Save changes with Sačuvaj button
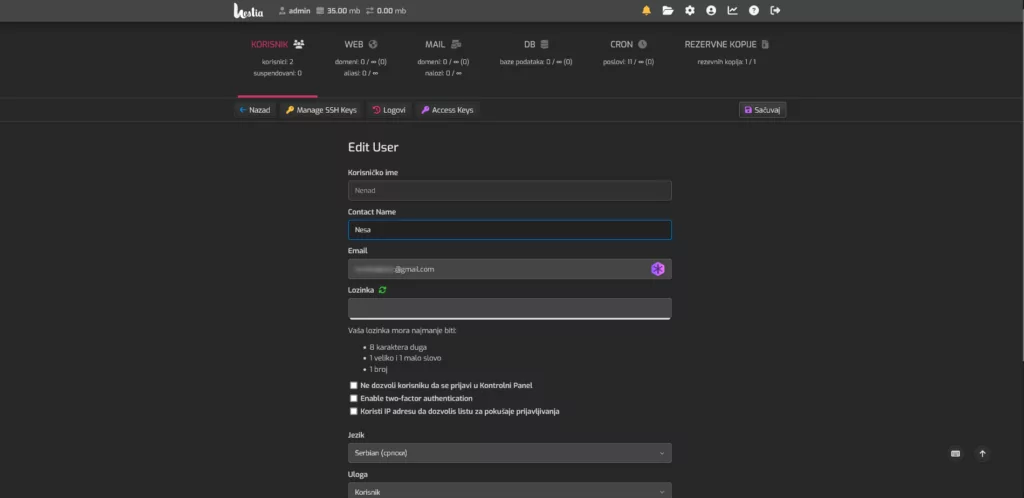1024x498 pixels. [763, 110]
